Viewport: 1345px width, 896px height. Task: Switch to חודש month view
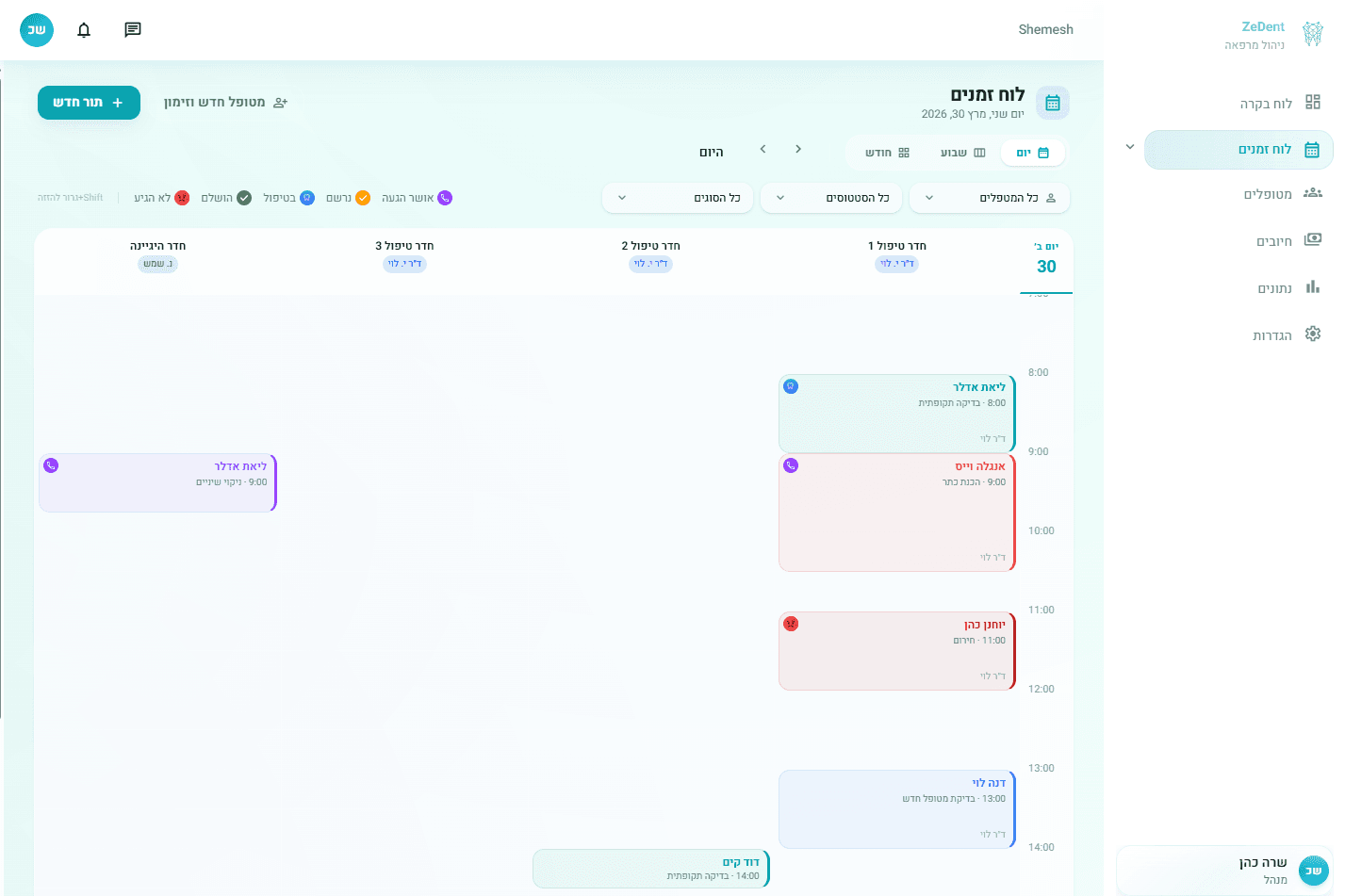[x=887, y=153]
